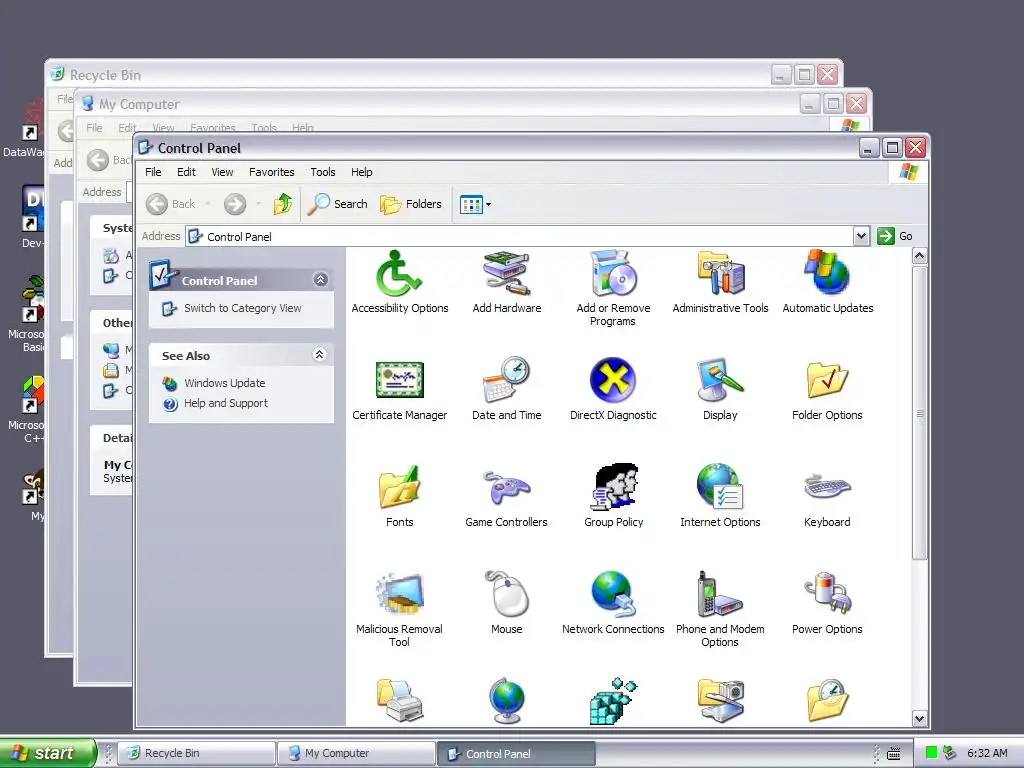1024x768 pixels.
Task: Click the Up folder toolbar icon
Action: [x=283, y=204]
